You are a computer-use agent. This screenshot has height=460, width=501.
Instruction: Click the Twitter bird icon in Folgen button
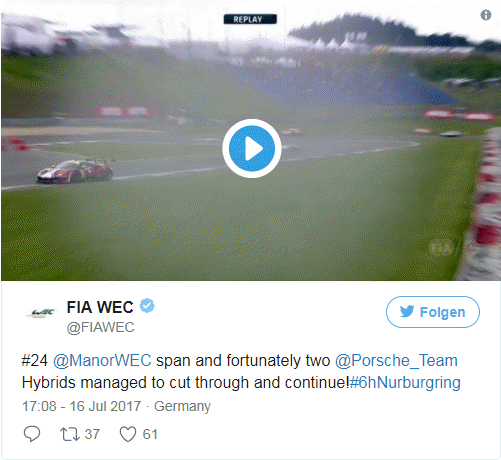pos(407,312)
